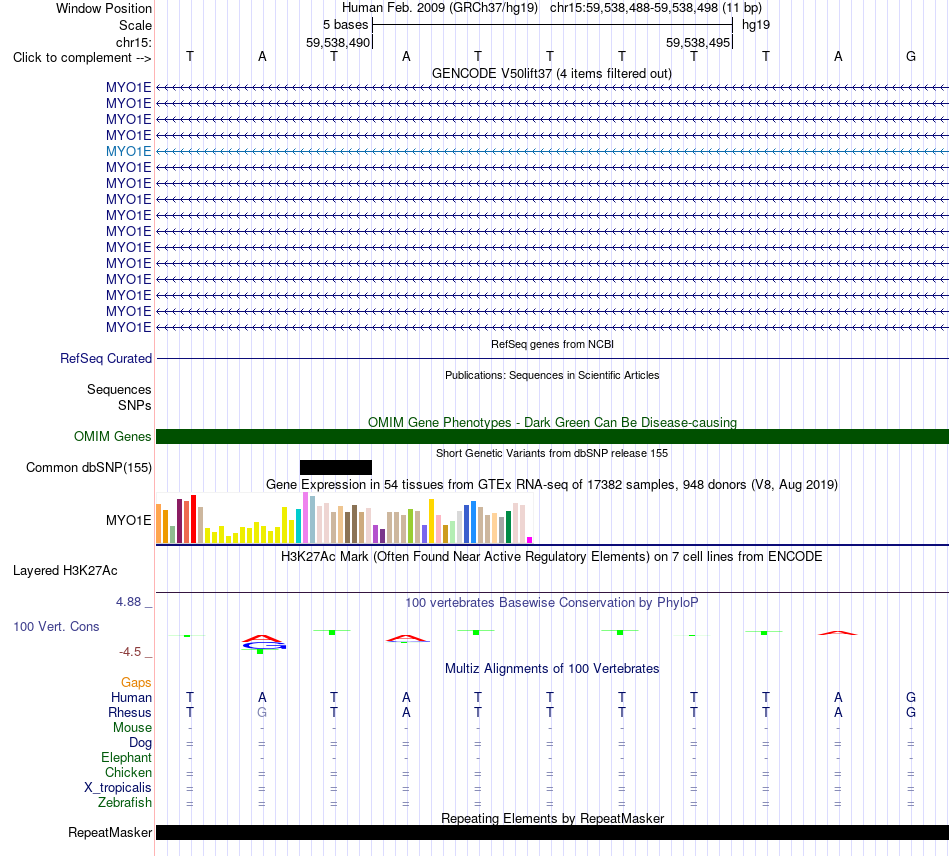This screenshot has height=856, width=950.
Task: Click the hg19 label beside scale bar
Action: (756, 25)
